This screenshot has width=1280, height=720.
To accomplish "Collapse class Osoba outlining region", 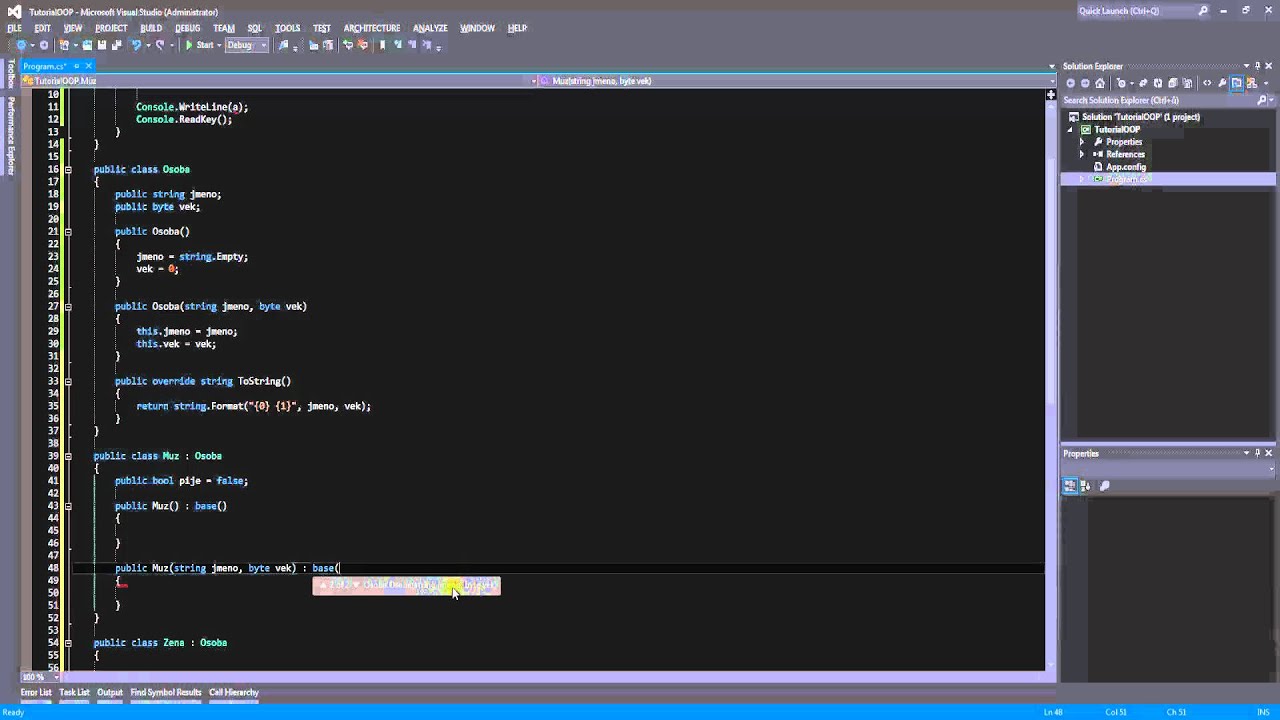I will [x=68, y=169].
